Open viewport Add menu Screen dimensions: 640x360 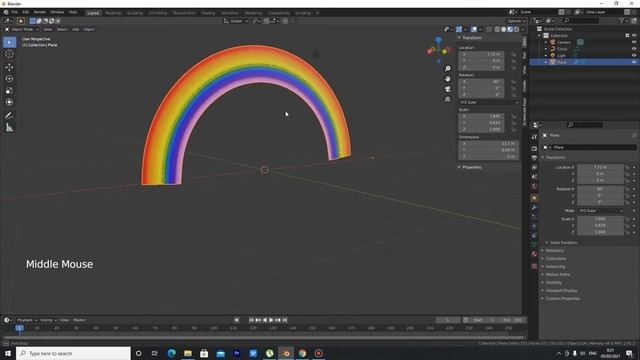[x=76, y=29]
